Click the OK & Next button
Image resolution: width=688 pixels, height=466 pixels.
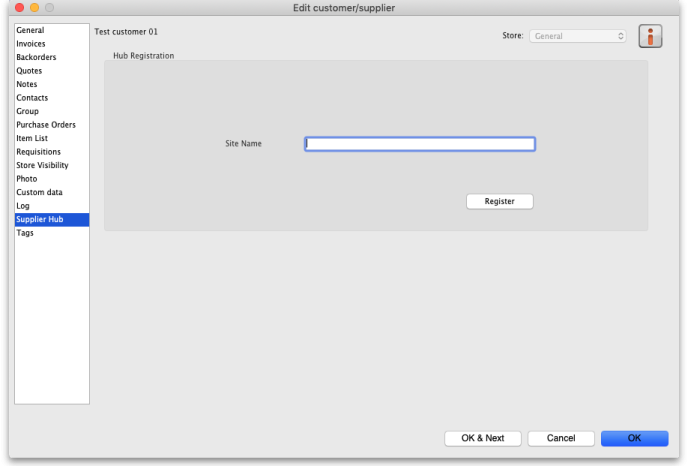(x=482, y=438)
